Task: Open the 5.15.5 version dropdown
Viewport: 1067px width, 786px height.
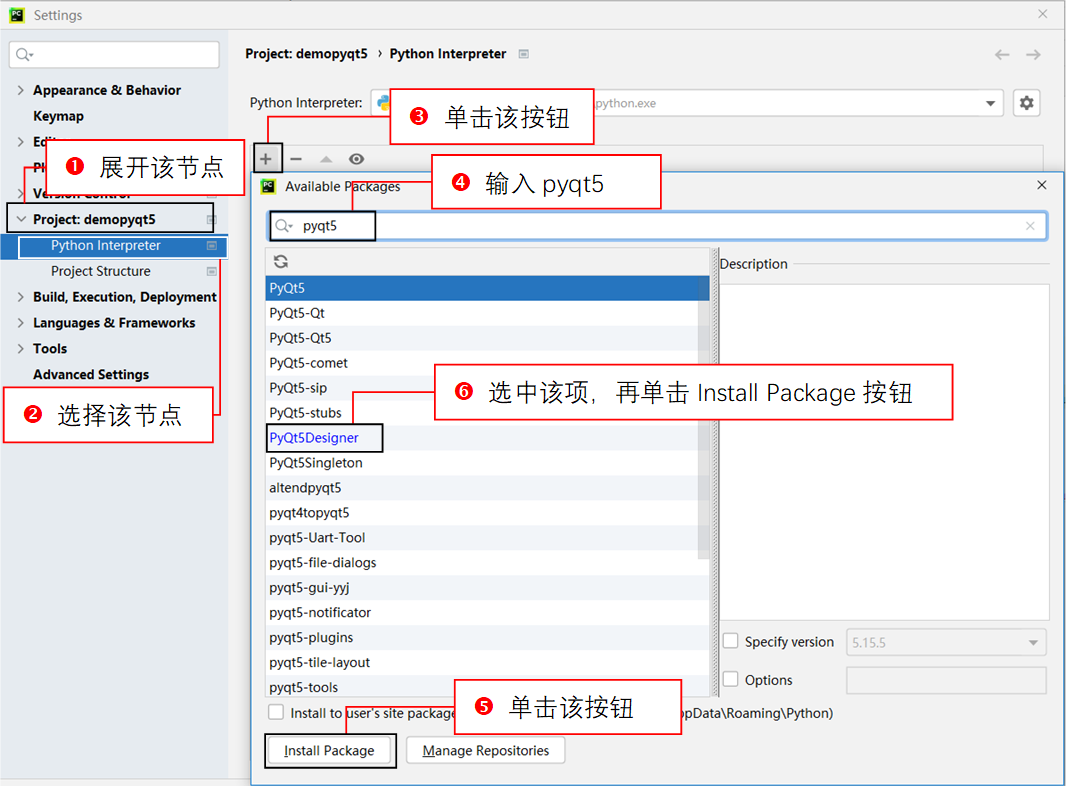Action: point(1033,642)
